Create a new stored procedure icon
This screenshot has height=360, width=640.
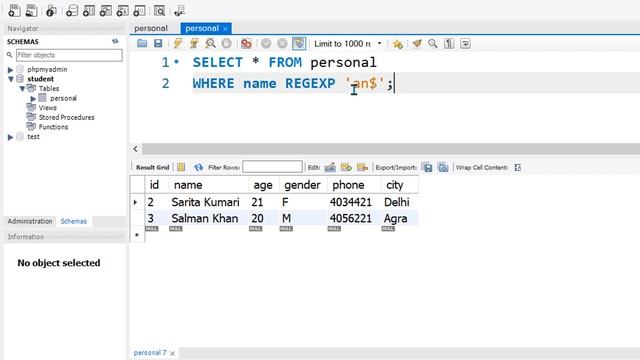click(122, 10)
